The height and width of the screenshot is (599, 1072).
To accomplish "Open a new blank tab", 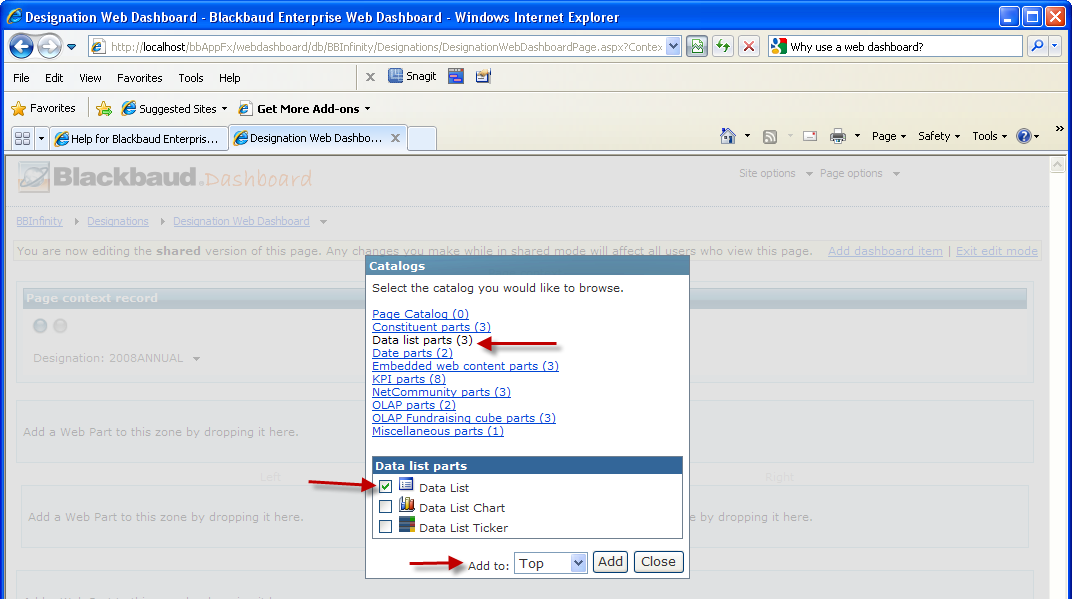I will [x=422, y=139].
